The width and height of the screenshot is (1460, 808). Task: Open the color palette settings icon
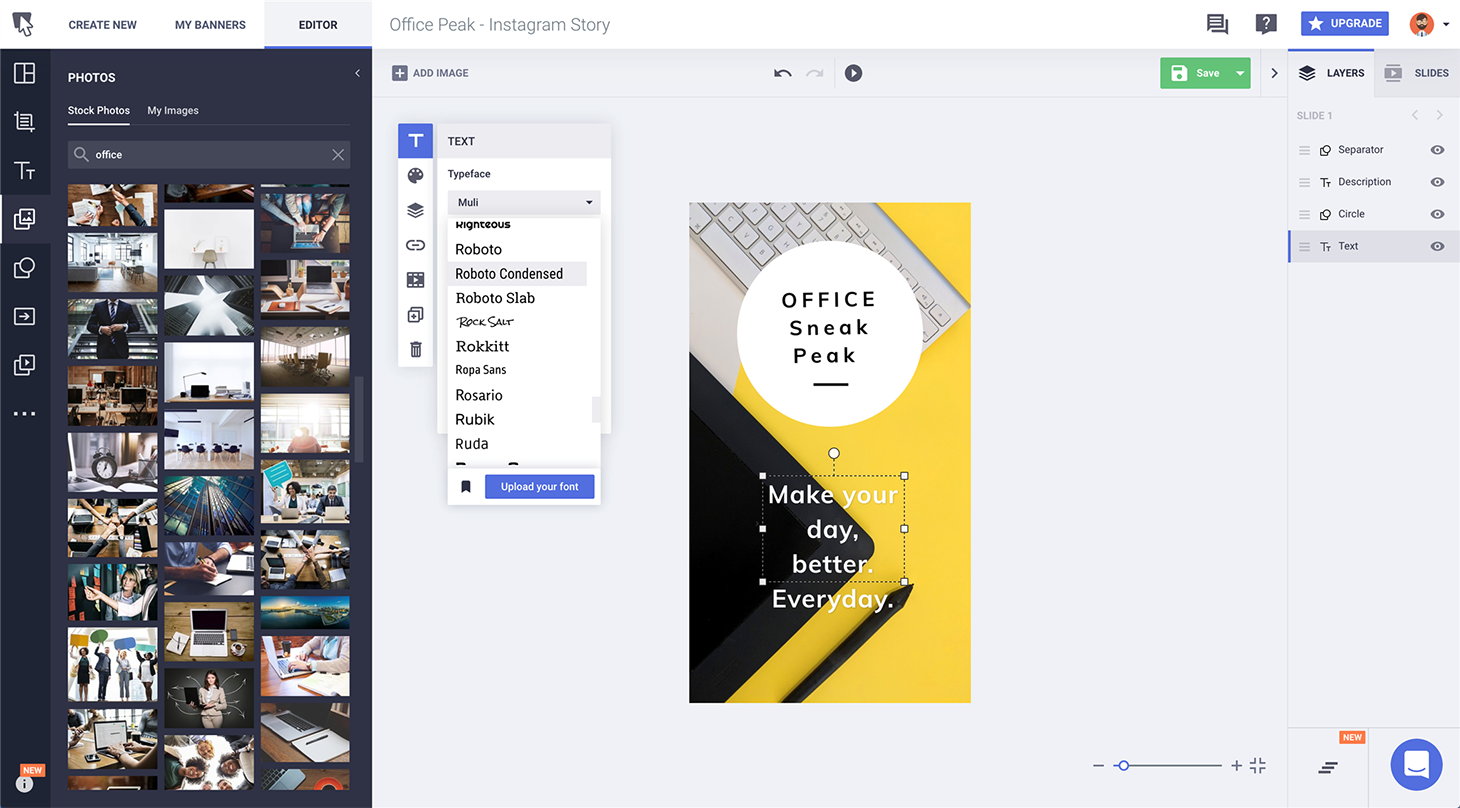pos(416,176)
